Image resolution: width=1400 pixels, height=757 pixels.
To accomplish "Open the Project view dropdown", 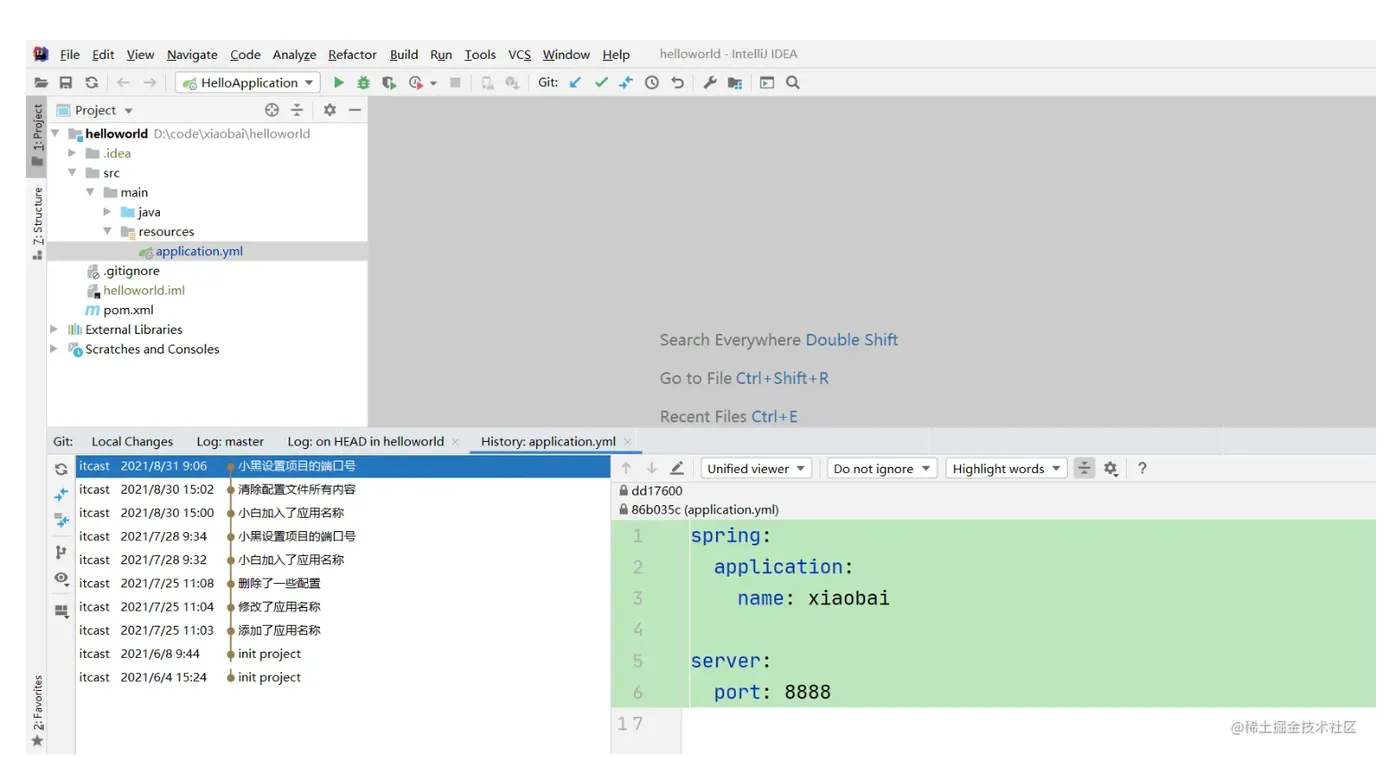I will pos(96,110).
